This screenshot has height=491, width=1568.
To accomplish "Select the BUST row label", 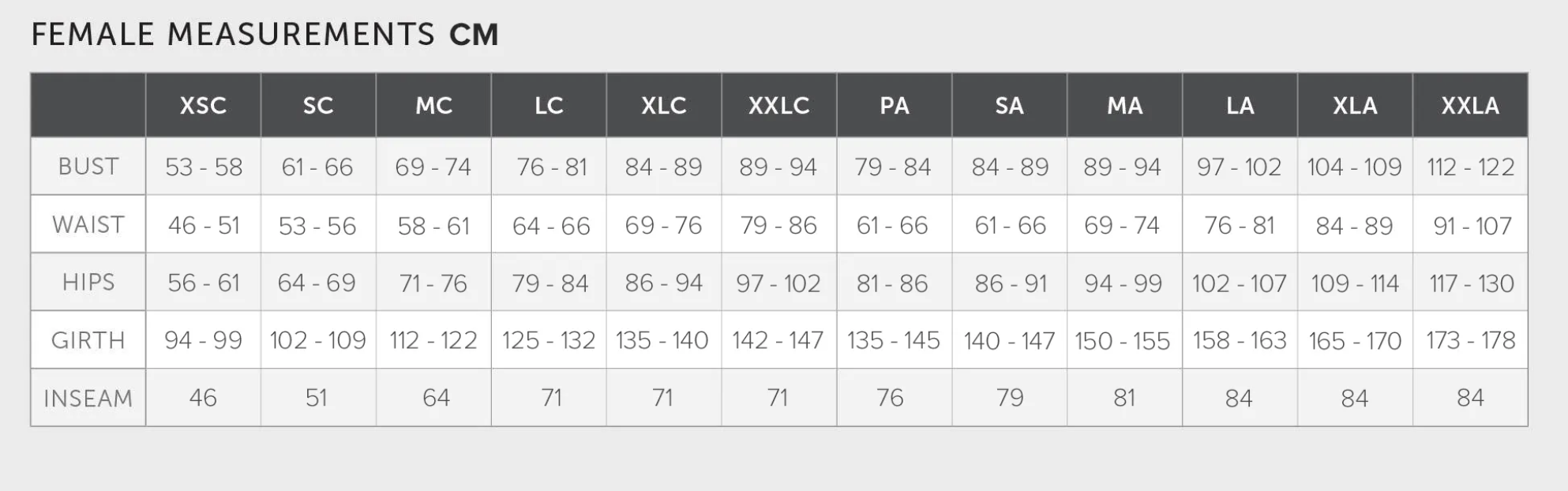I will click(88, 167).
